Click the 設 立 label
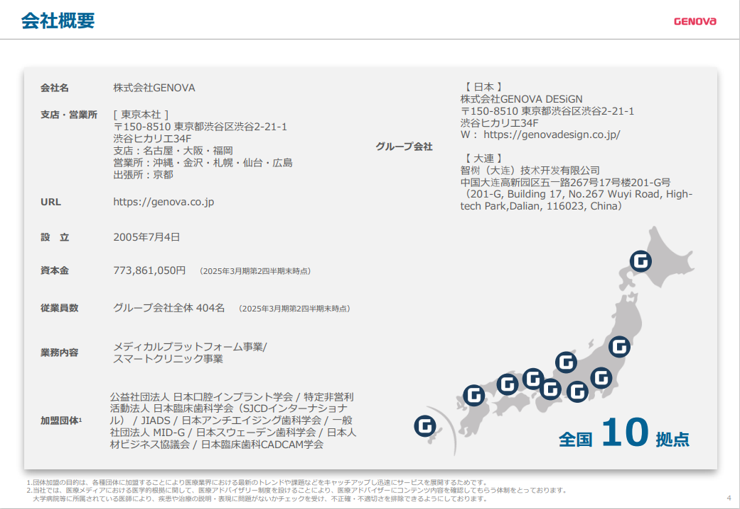Image resolution: width=740 pixels, height=509 pixels. (54, 237)
